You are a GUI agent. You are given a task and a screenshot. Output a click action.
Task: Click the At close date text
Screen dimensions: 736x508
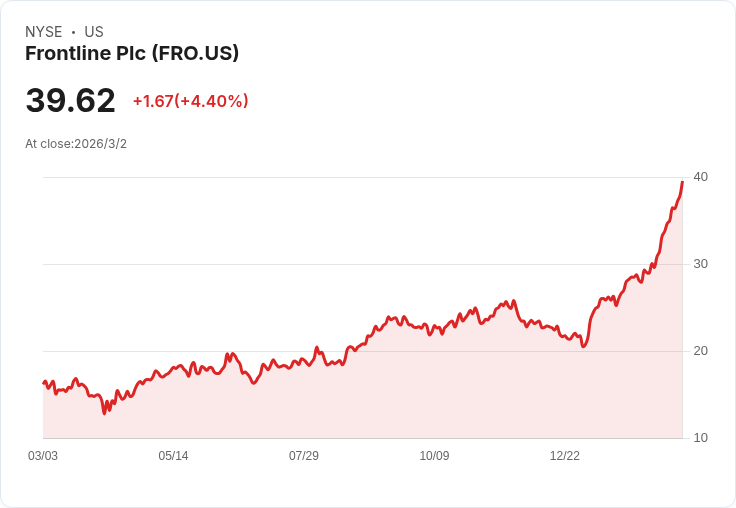(76, 144)
